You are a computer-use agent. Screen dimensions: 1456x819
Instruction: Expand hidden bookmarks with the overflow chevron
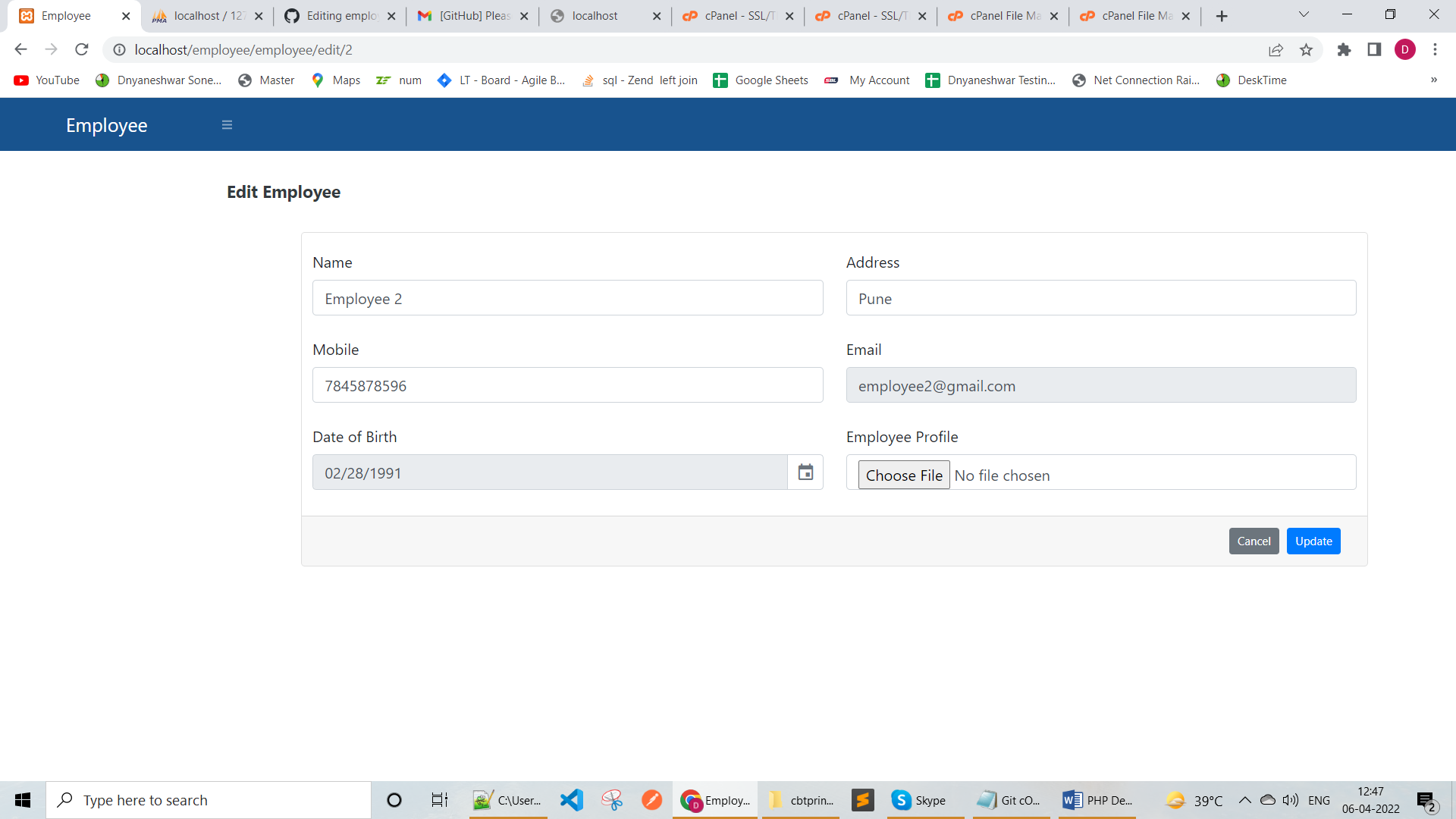[x=1433, y=80]
